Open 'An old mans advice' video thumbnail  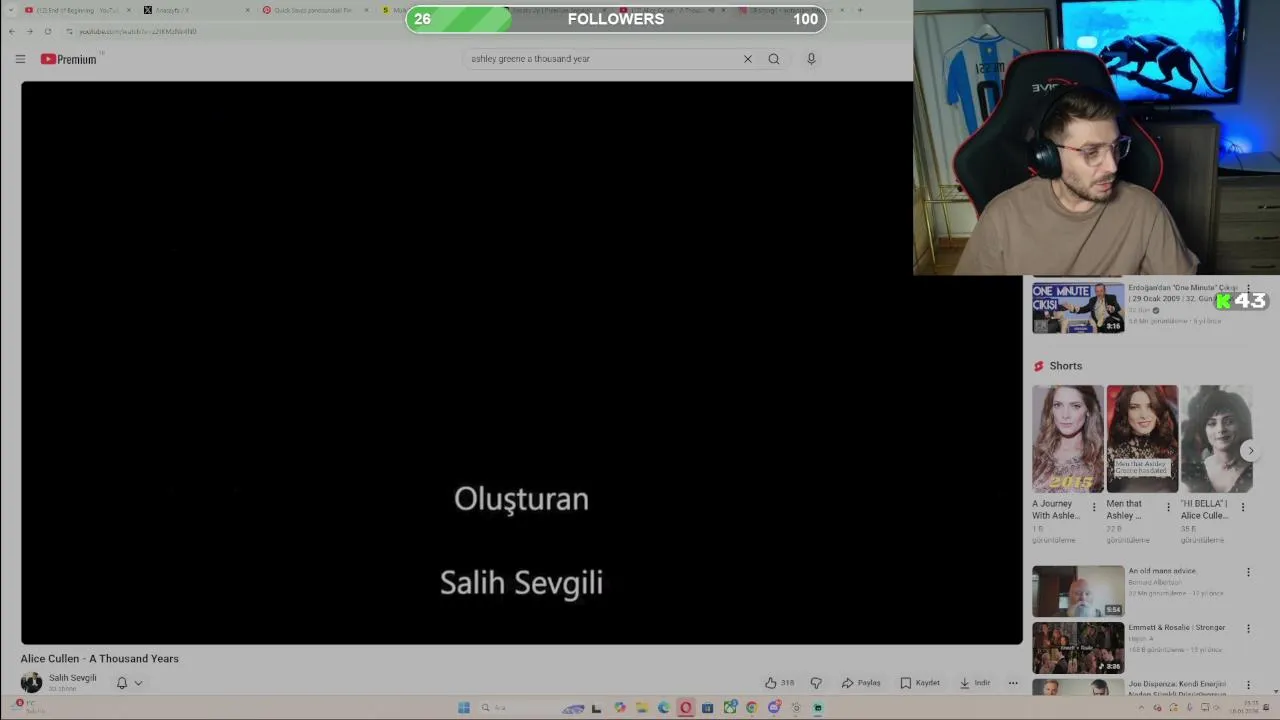pos(1078,591)
